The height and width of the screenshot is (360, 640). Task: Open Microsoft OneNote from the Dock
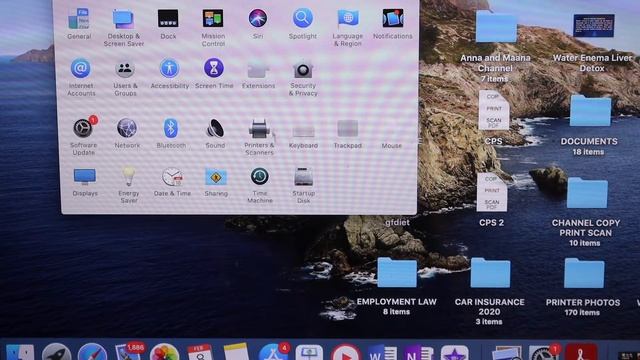(418, 353)
